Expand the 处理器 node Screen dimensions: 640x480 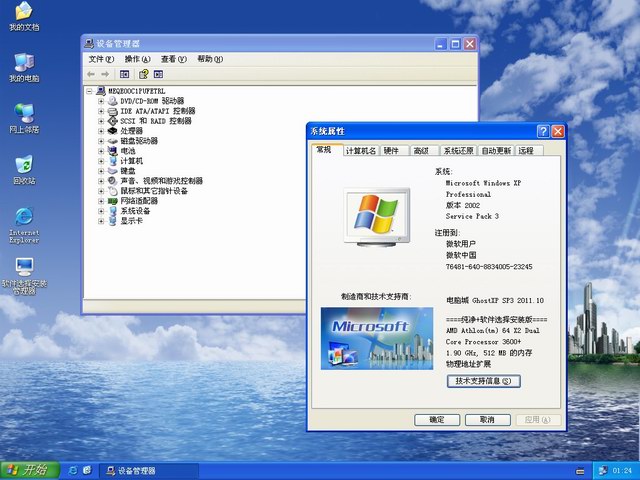[x=101, y=131]
